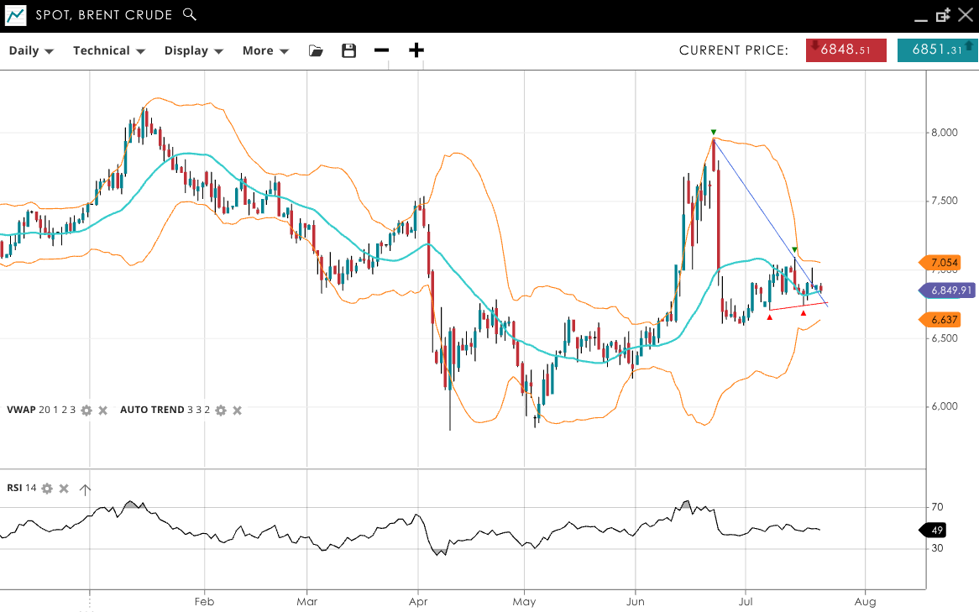Click the red sell price 6848.51
Viewport: 979px width, 612px height.
(x=846, y=50)
